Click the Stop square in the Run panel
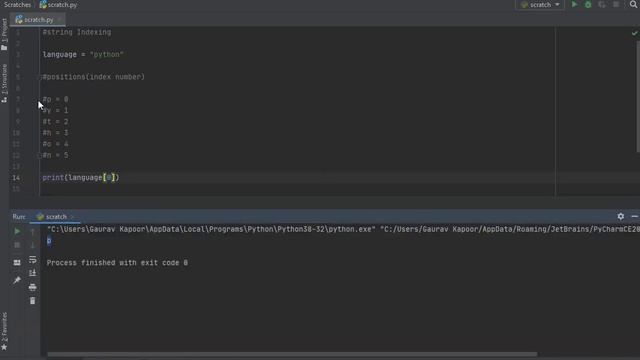Image resolution: width=640 pixels, height=360 pixels. 17,245
